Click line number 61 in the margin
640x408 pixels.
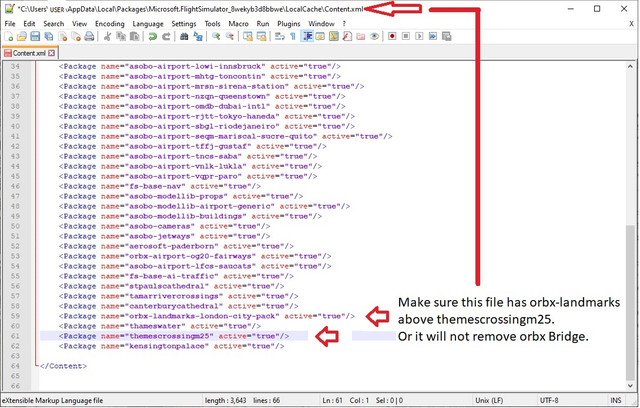coord(15,336)
